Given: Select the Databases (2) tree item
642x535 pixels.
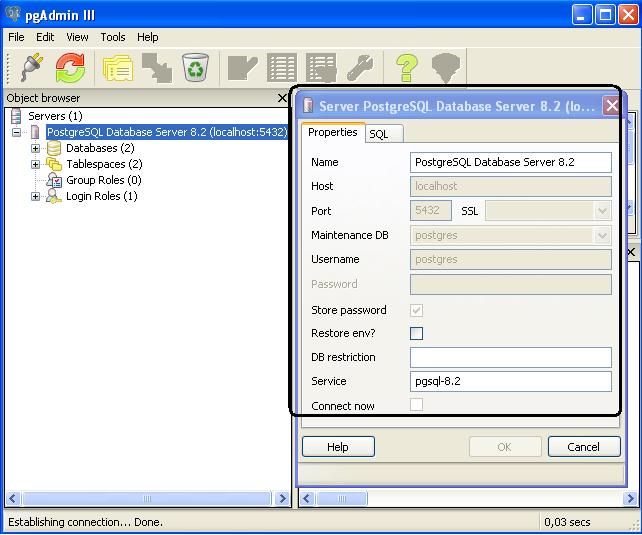Looking at the screenshot, I should click(100, 148).
